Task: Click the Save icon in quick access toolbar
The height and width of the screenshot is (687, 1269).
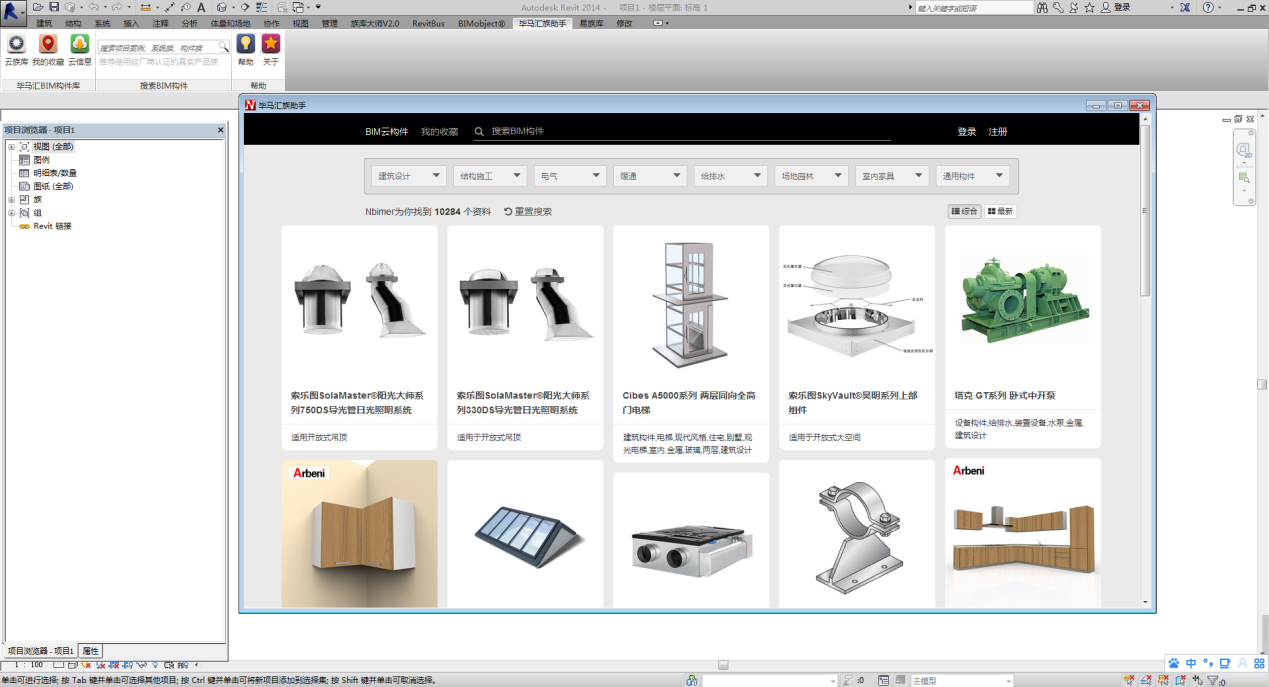Action: (54, 7)
